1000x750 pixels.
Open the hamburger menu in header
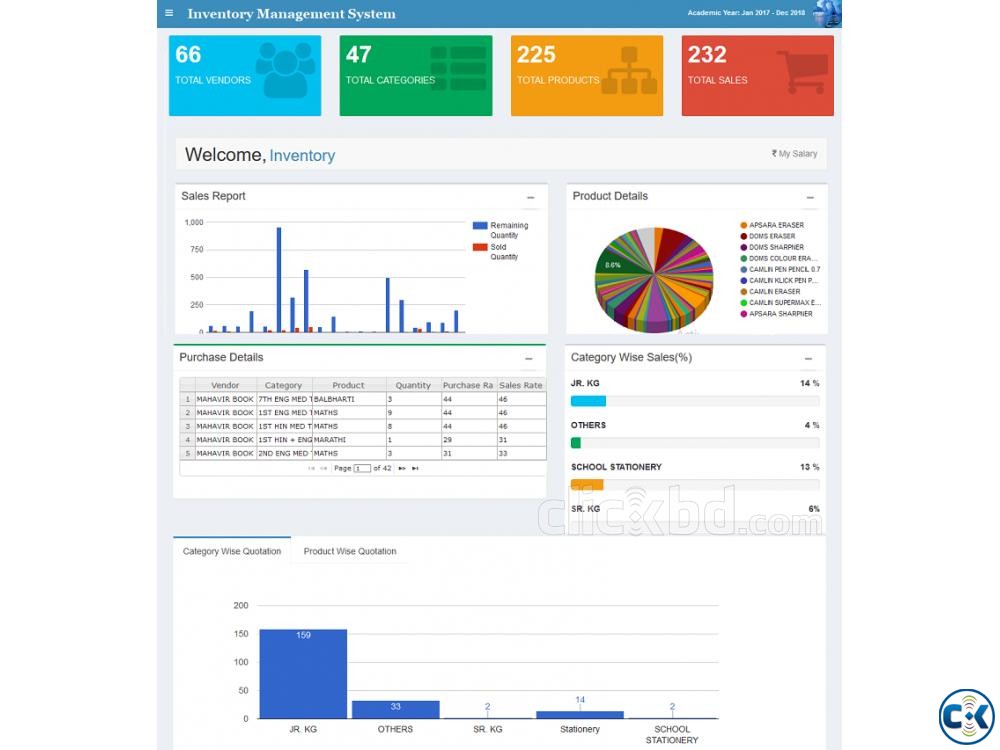(169, 13)
